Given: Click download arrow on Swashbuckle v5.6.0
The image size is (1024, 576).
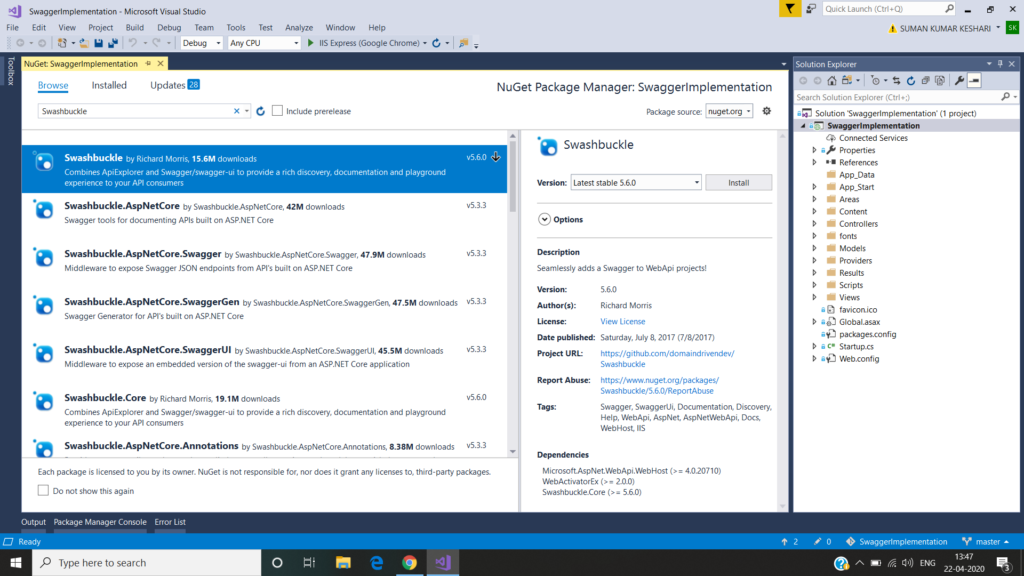Looking at the screenshot, I should [496, 157].
